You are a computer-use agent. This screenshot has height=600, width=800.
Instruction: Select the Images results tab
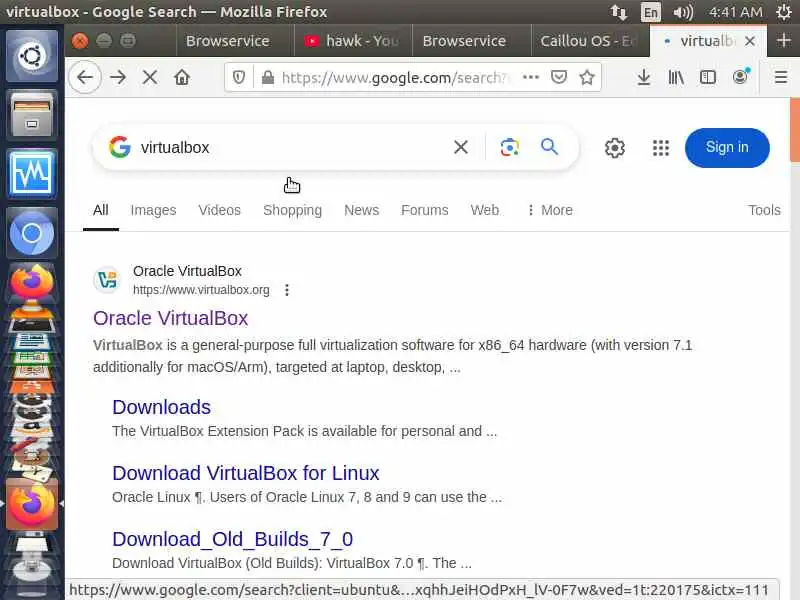(x=153, y=210)
